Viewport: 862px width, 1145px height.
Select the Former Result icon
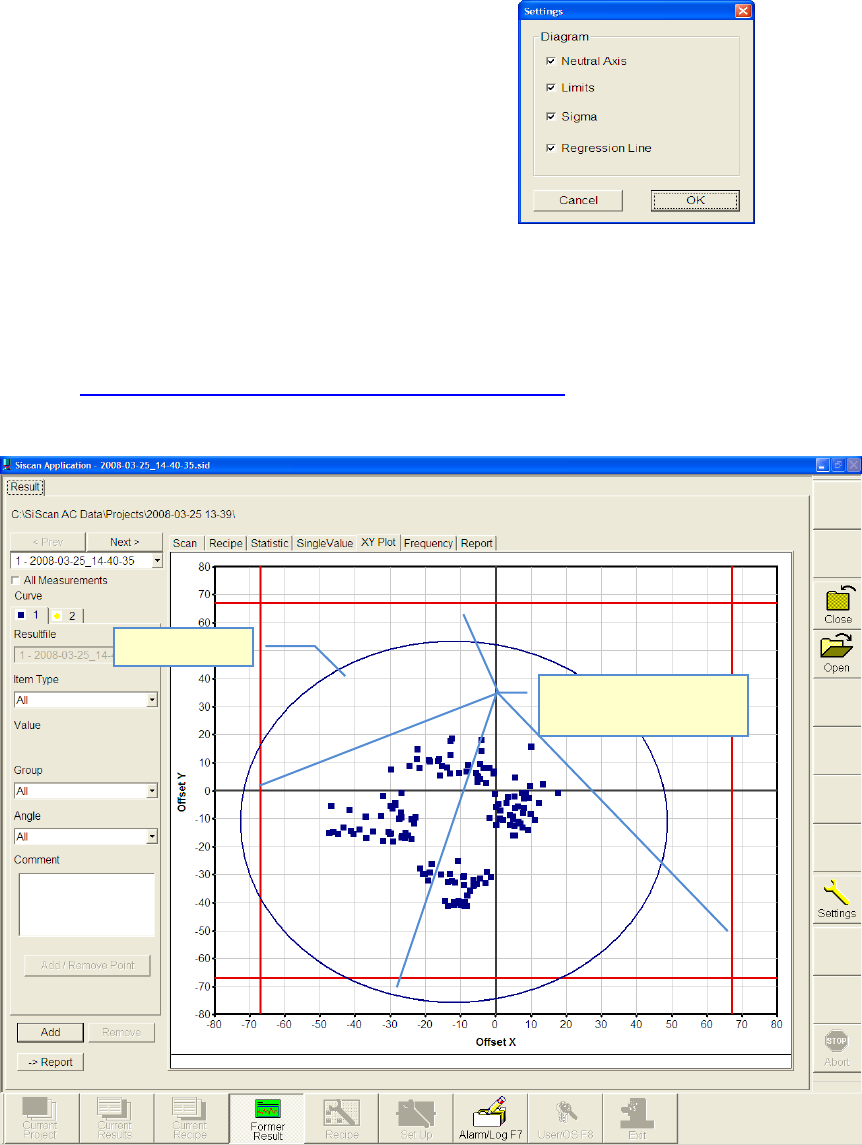click(x=266, y=1116)
